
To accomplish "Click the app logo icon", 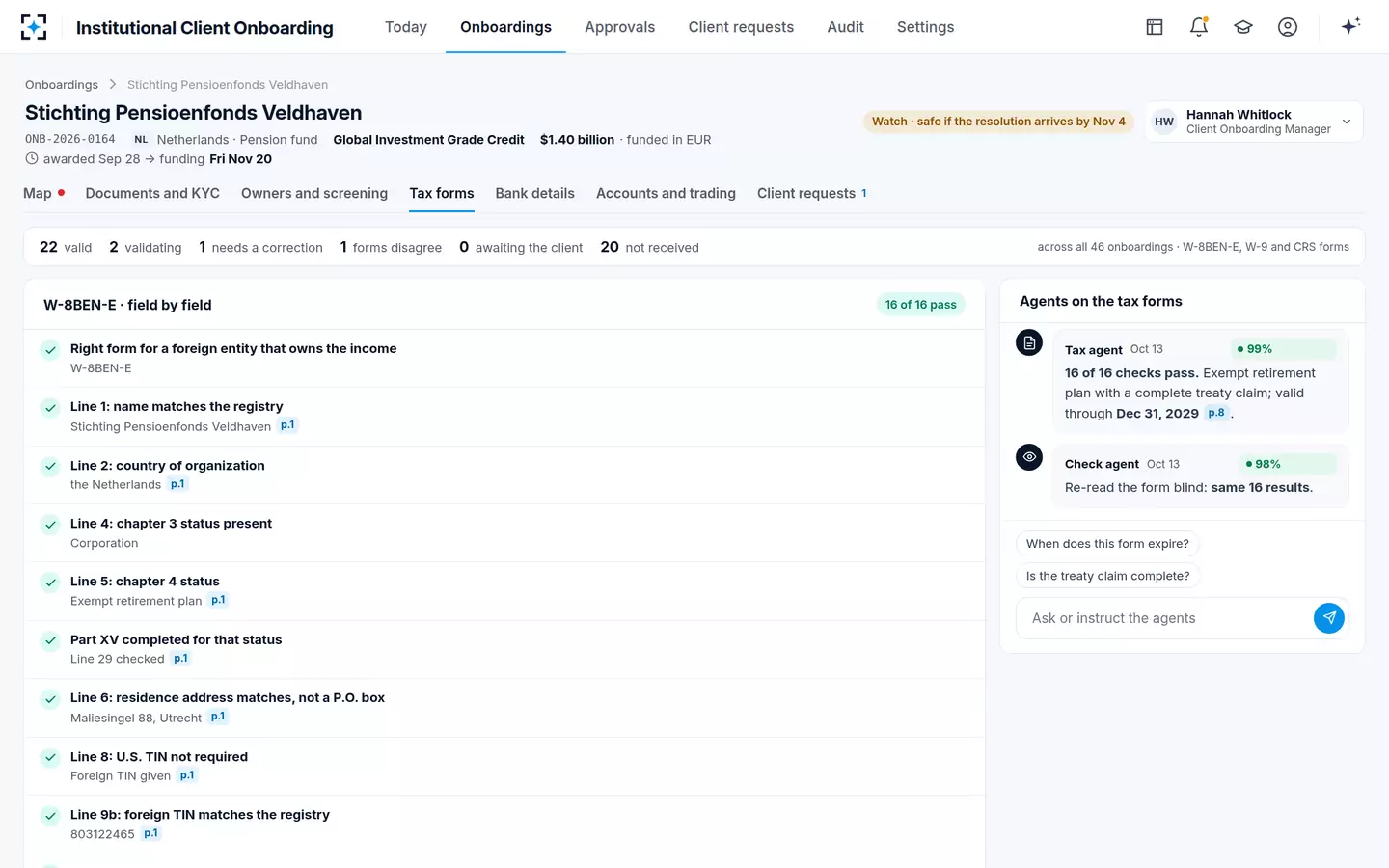I will (x=34, y=27).
